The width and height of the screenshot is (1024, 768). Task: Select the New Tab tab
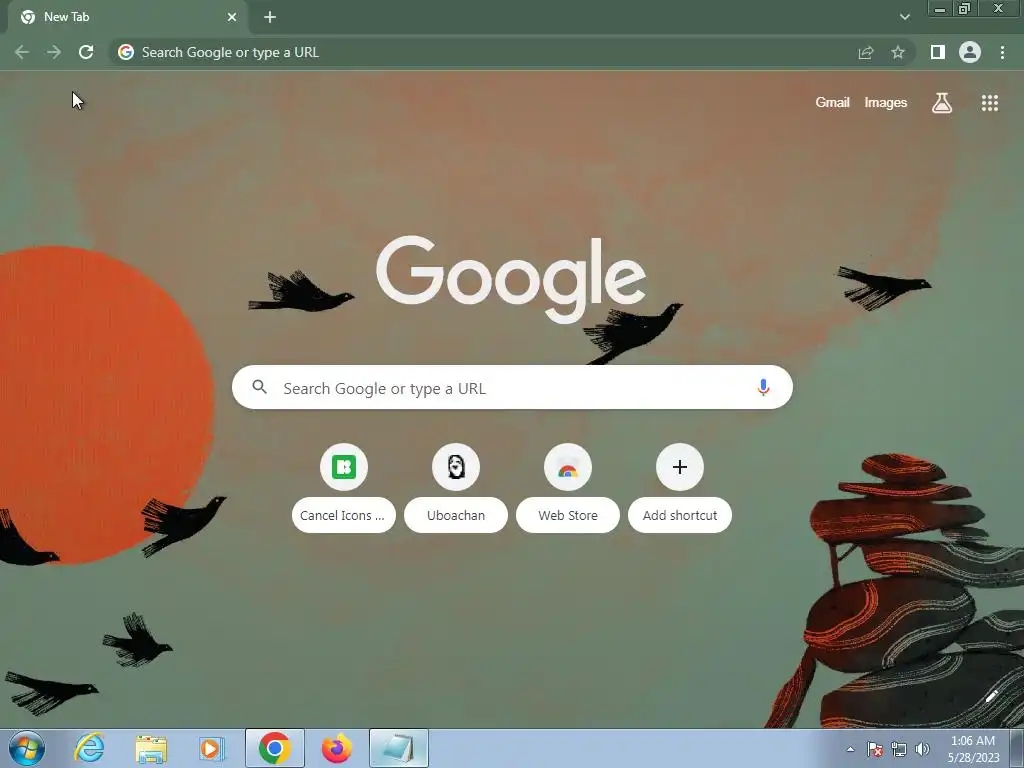127,17
